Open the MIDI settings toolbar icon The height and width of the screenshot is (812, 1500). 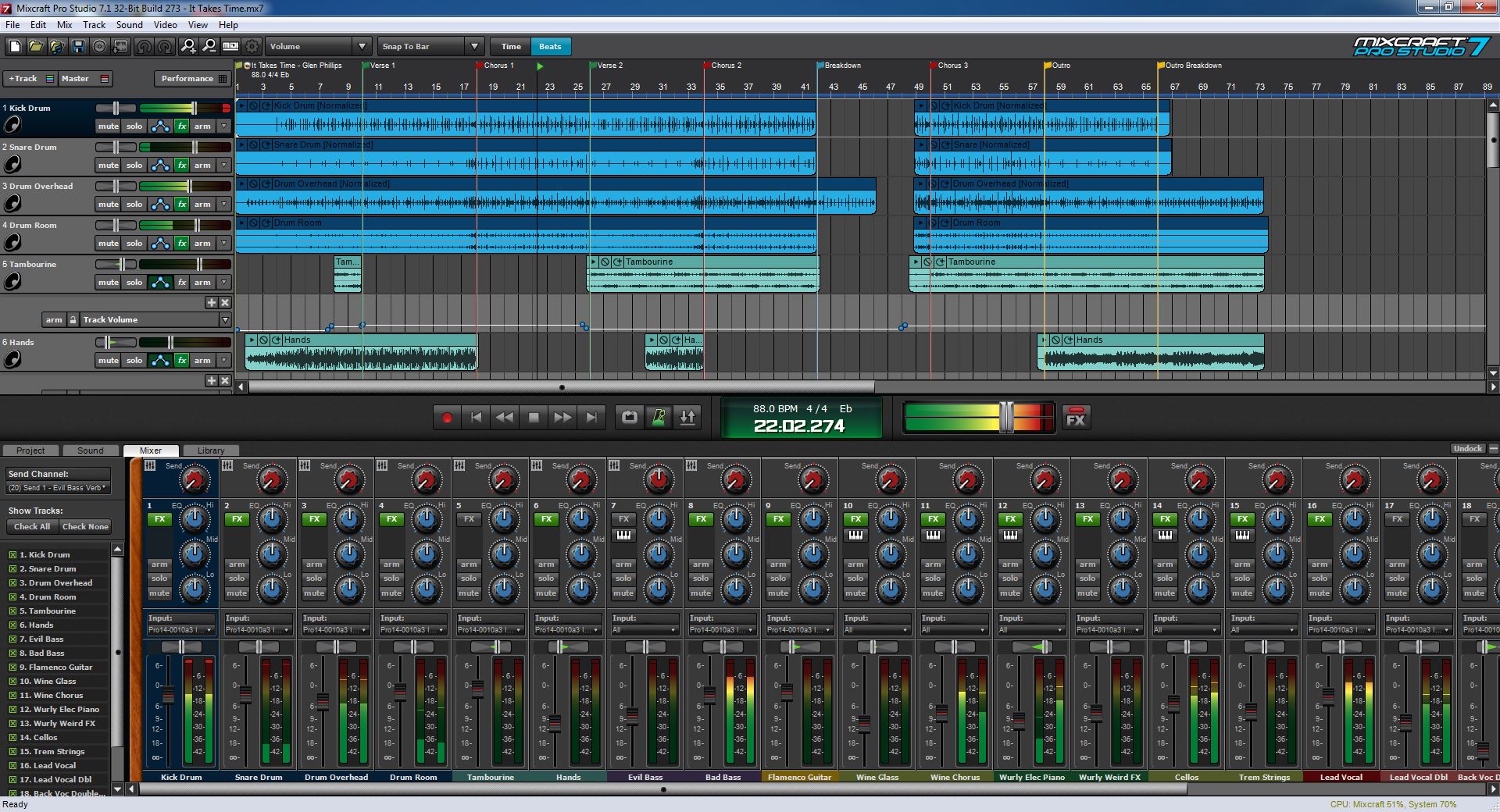tap(230, 47)
